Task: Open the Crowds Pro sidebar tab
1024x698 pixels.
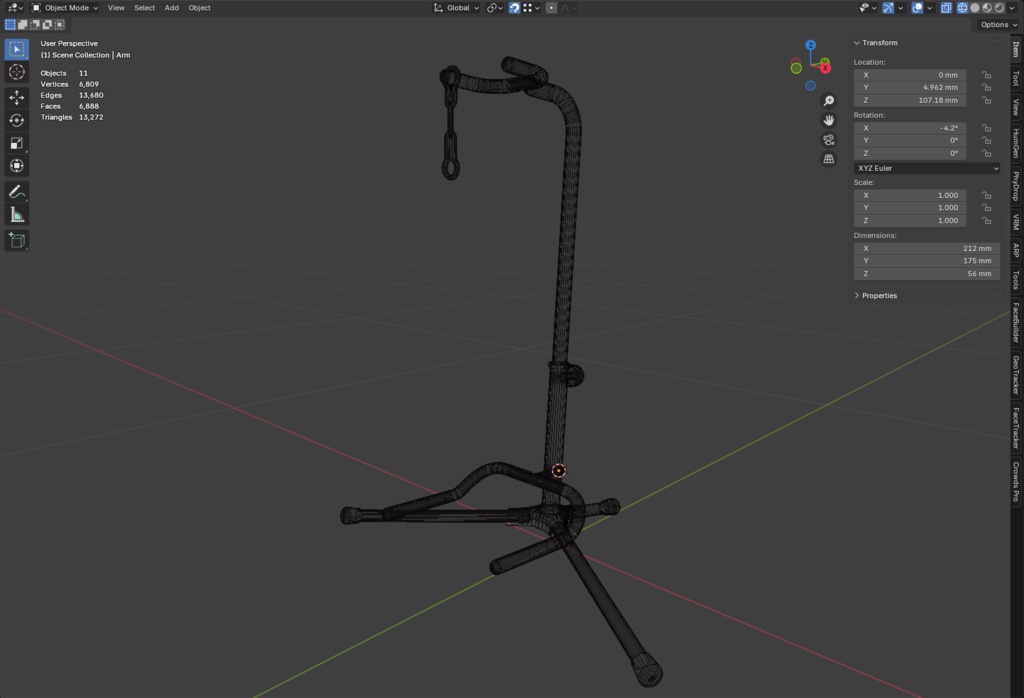Action: [1016, 481]
